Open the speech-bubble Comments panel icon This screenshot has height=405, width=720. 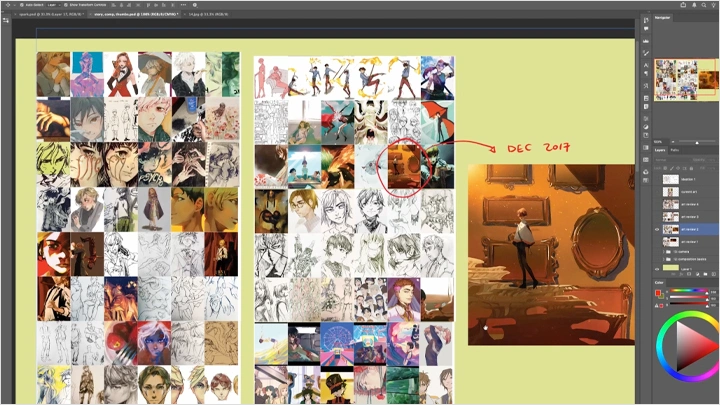[x=646, y=28]
